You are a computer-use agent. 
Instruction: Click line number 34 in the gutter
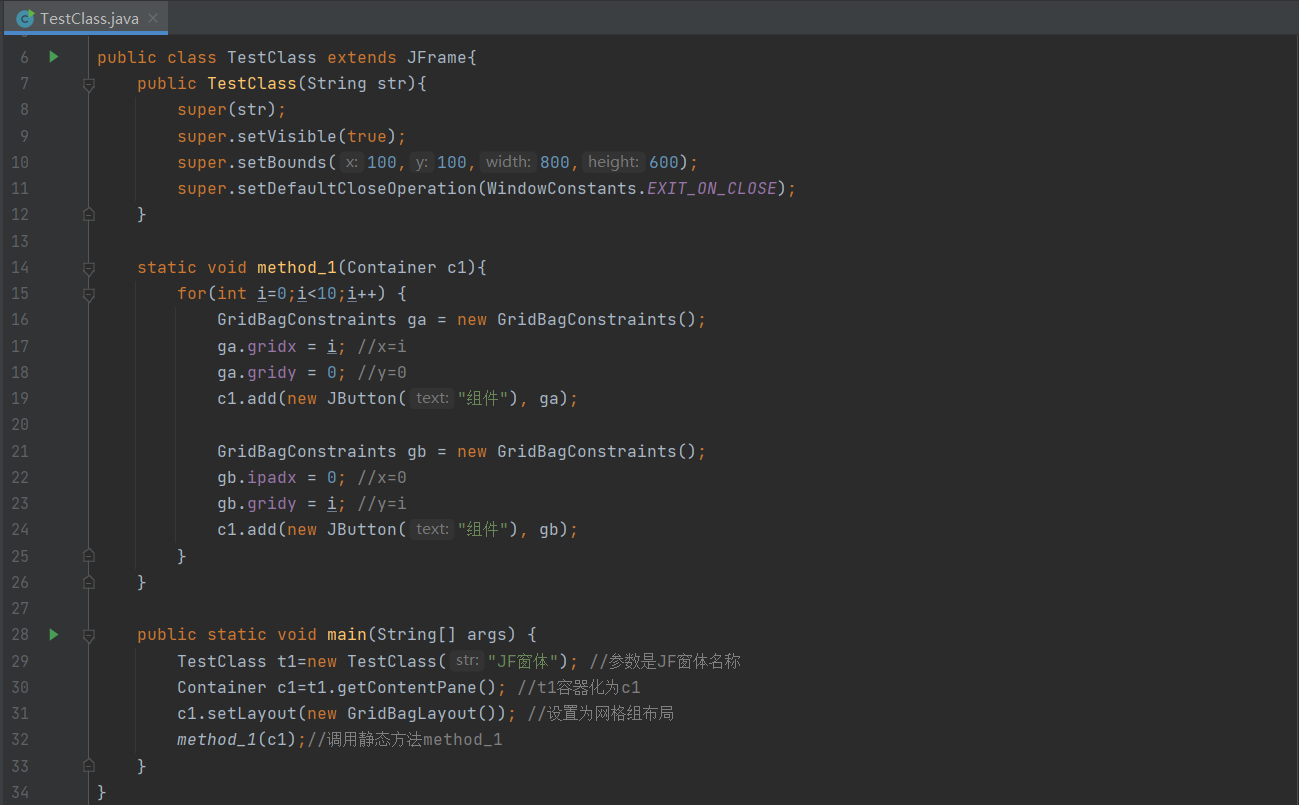coord(21,792)
